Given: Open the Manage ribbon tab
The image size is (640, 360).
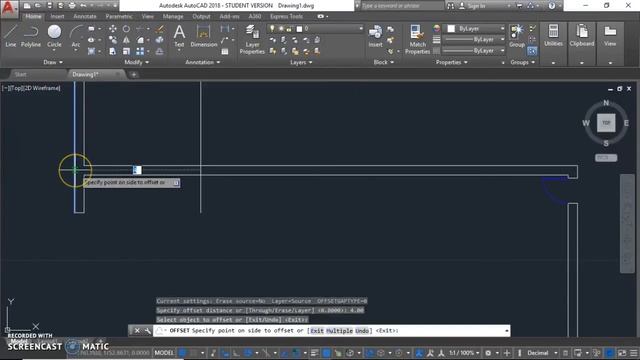Looking at the screenshot, I should tap(173, 16).
